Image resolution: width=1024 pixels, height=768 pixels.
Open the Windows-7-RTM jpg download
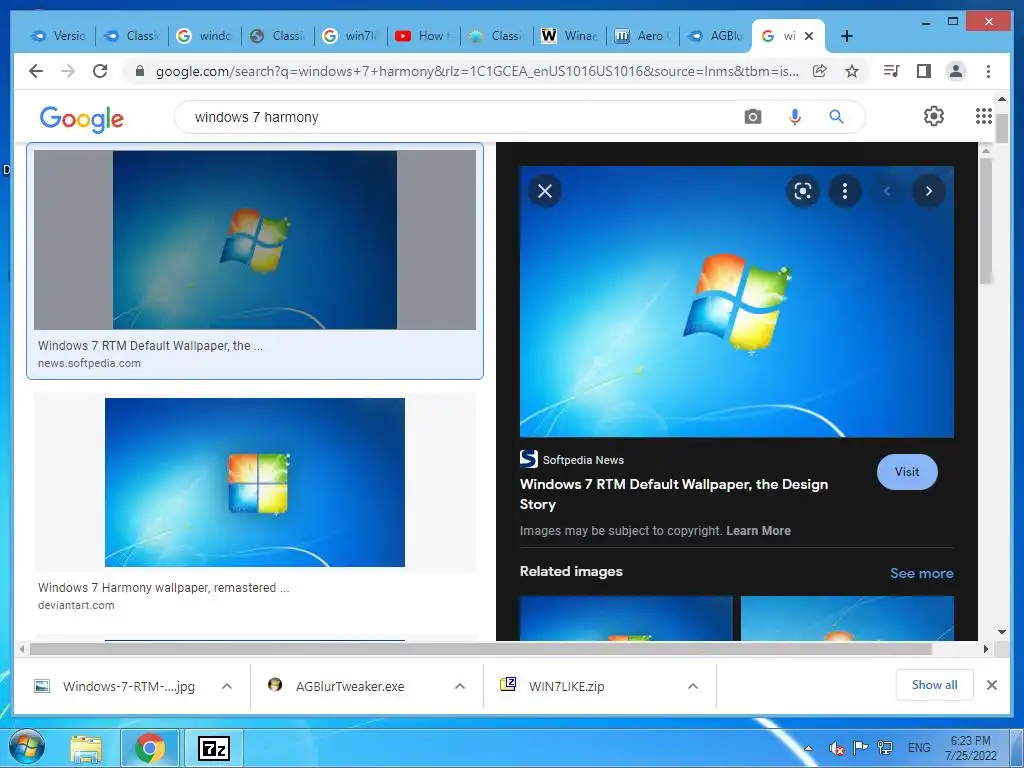(129, 686)
